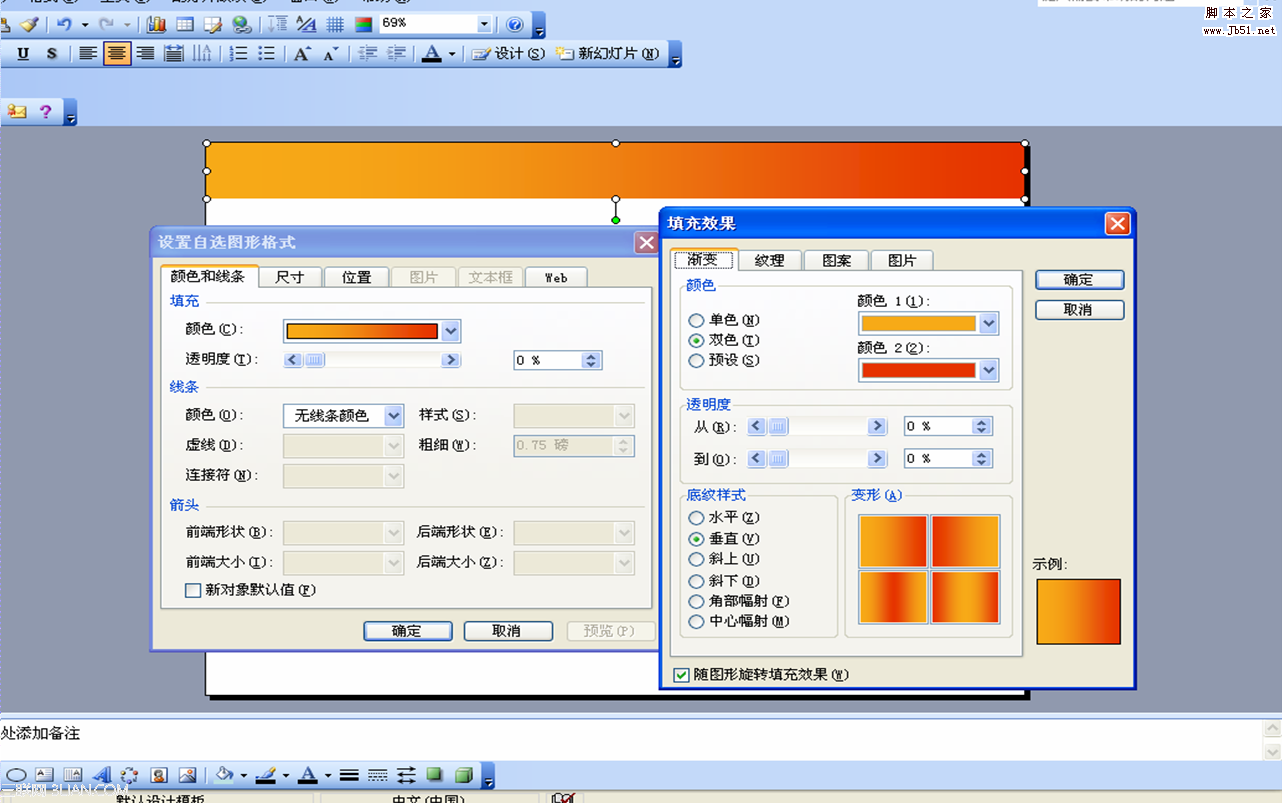Insert WordArt from drawing toolbar

(101, 775)
